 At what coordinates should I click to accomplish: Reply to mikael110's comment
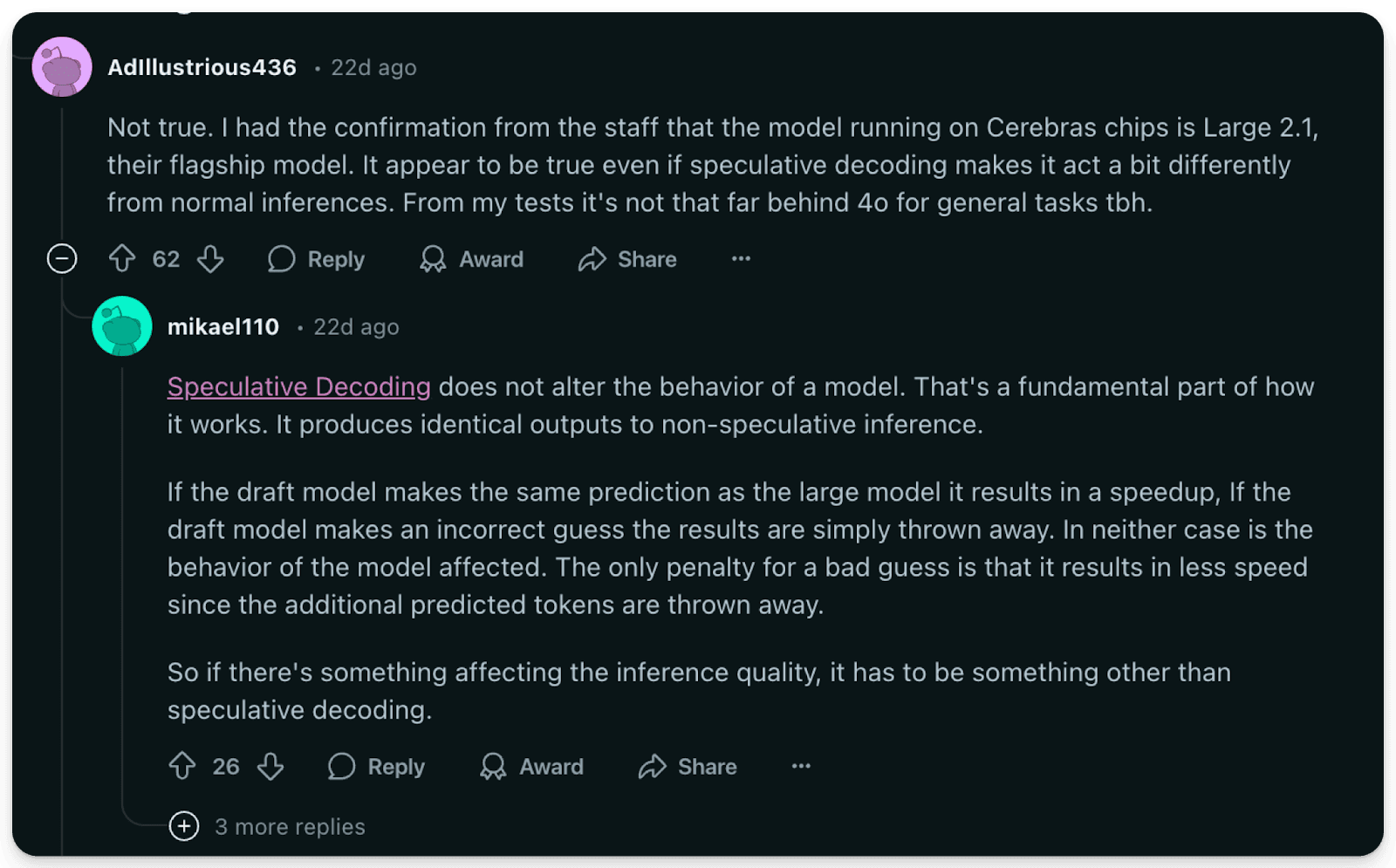[376, 766]
